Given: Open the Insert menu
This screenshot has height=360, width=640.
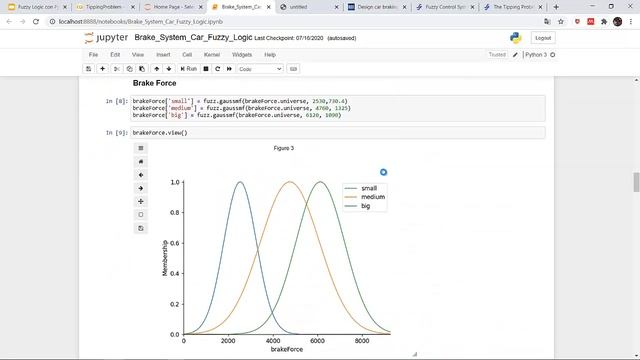Looking at the screenshot, I should point(163,55).
